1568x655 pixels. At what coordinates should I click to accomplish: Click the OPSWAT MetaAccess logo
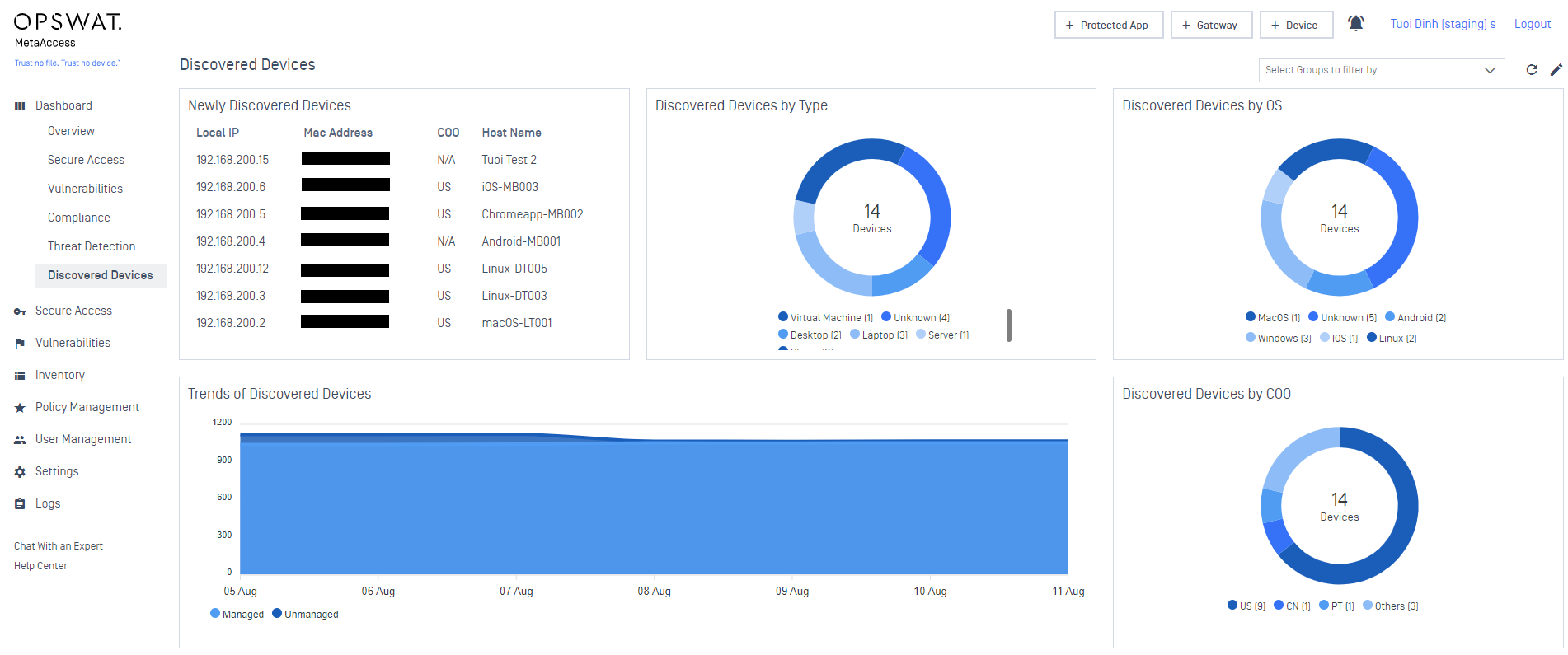68,38
